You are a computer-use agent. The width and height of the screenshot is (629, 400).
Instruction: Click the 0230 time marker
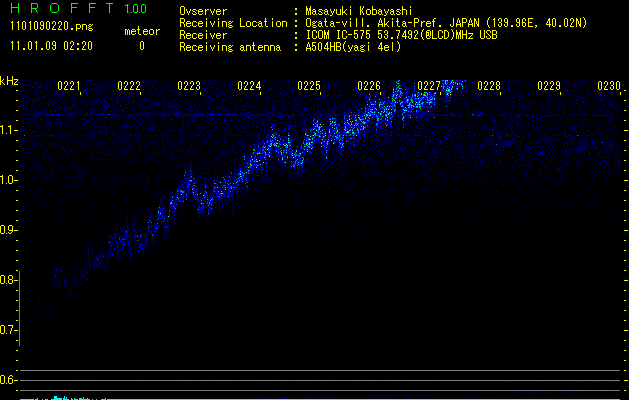609,86
